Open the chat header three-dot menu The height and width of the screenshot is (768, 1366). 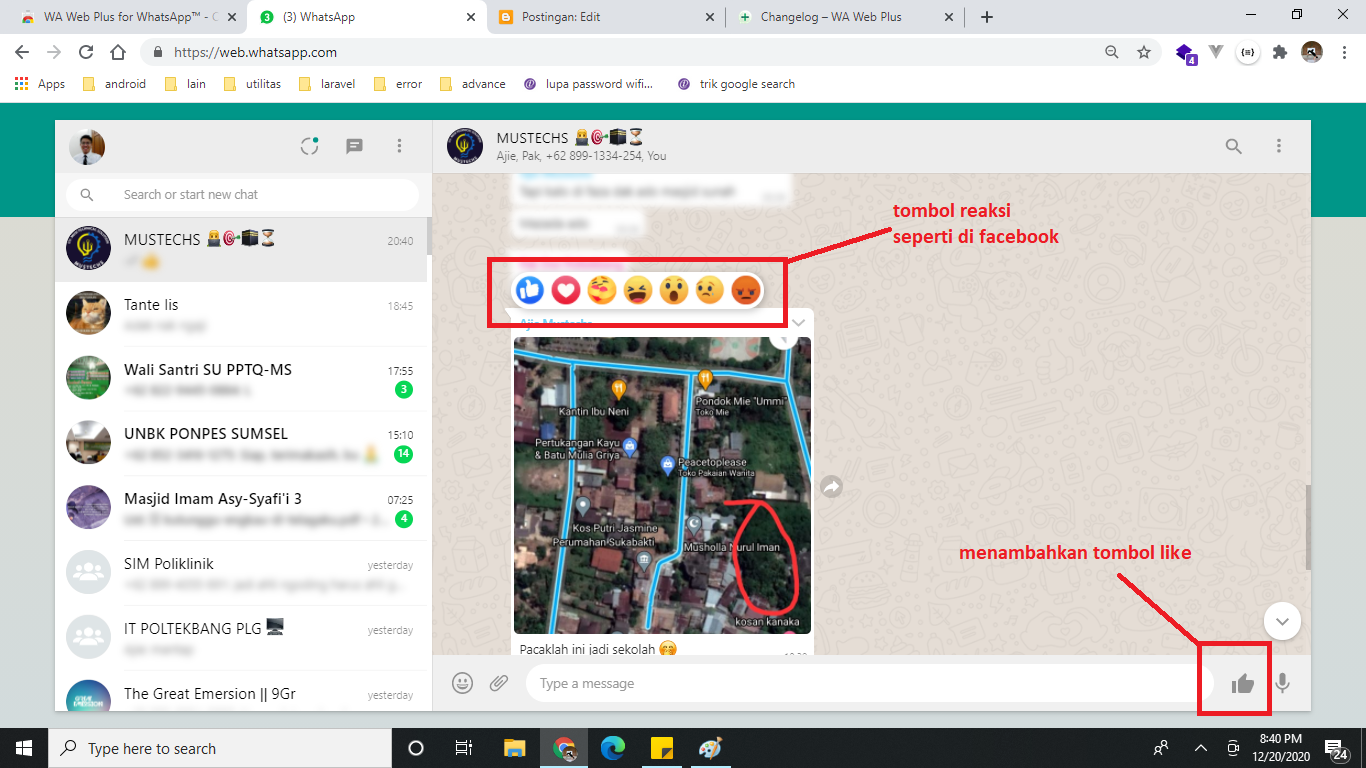pos(1279,146)
